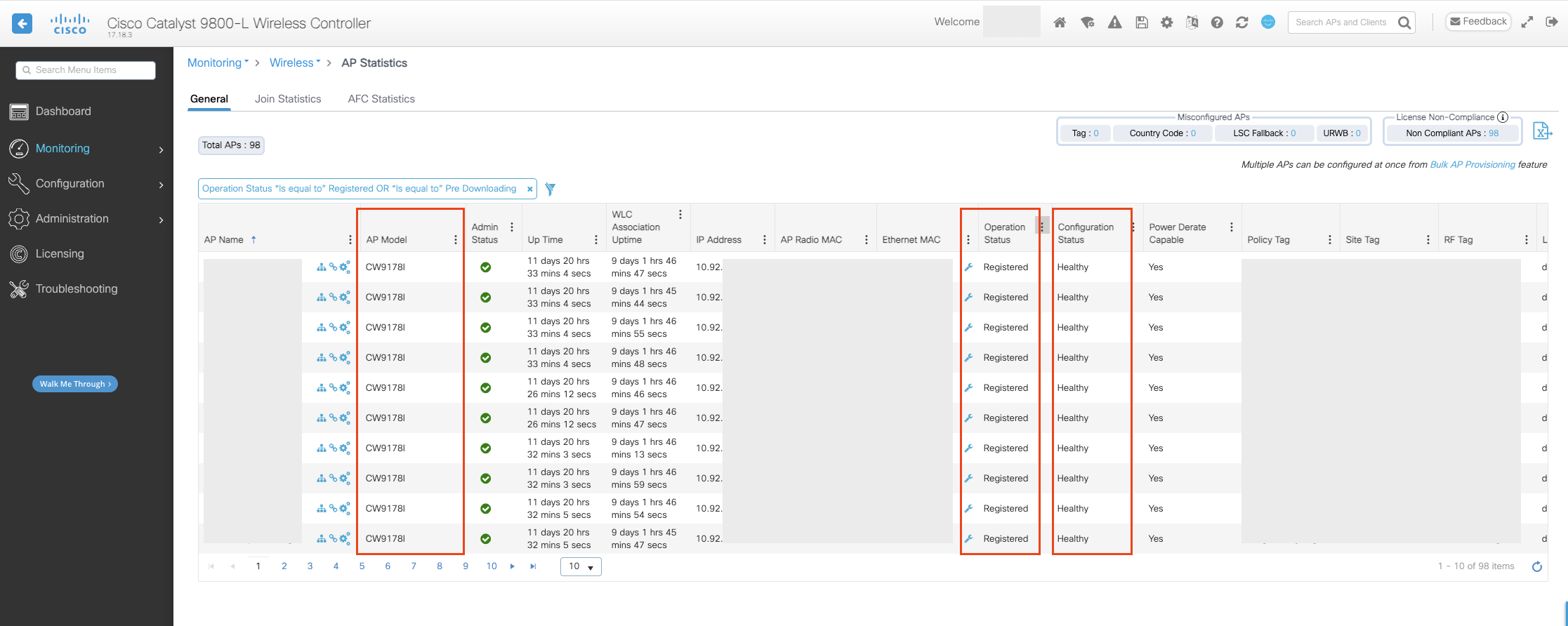Open the settings gear icon in header
Screen dimensions: 1568x626
click(x=1167, y=22)
